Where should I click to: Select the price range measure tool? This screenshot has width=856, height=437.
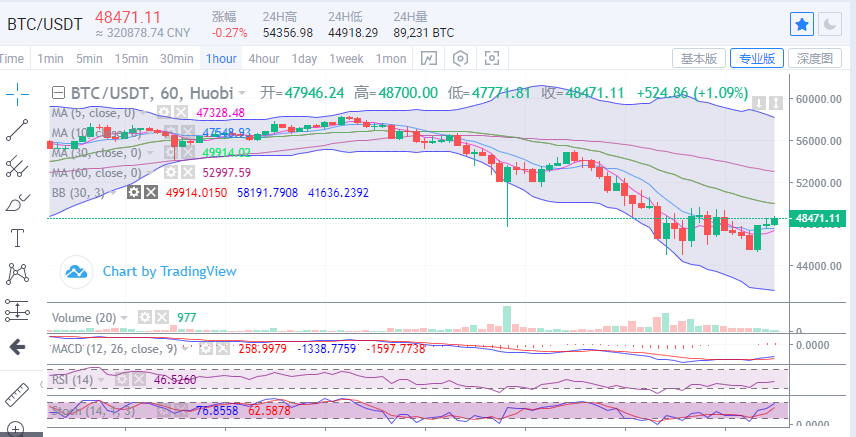17,310
